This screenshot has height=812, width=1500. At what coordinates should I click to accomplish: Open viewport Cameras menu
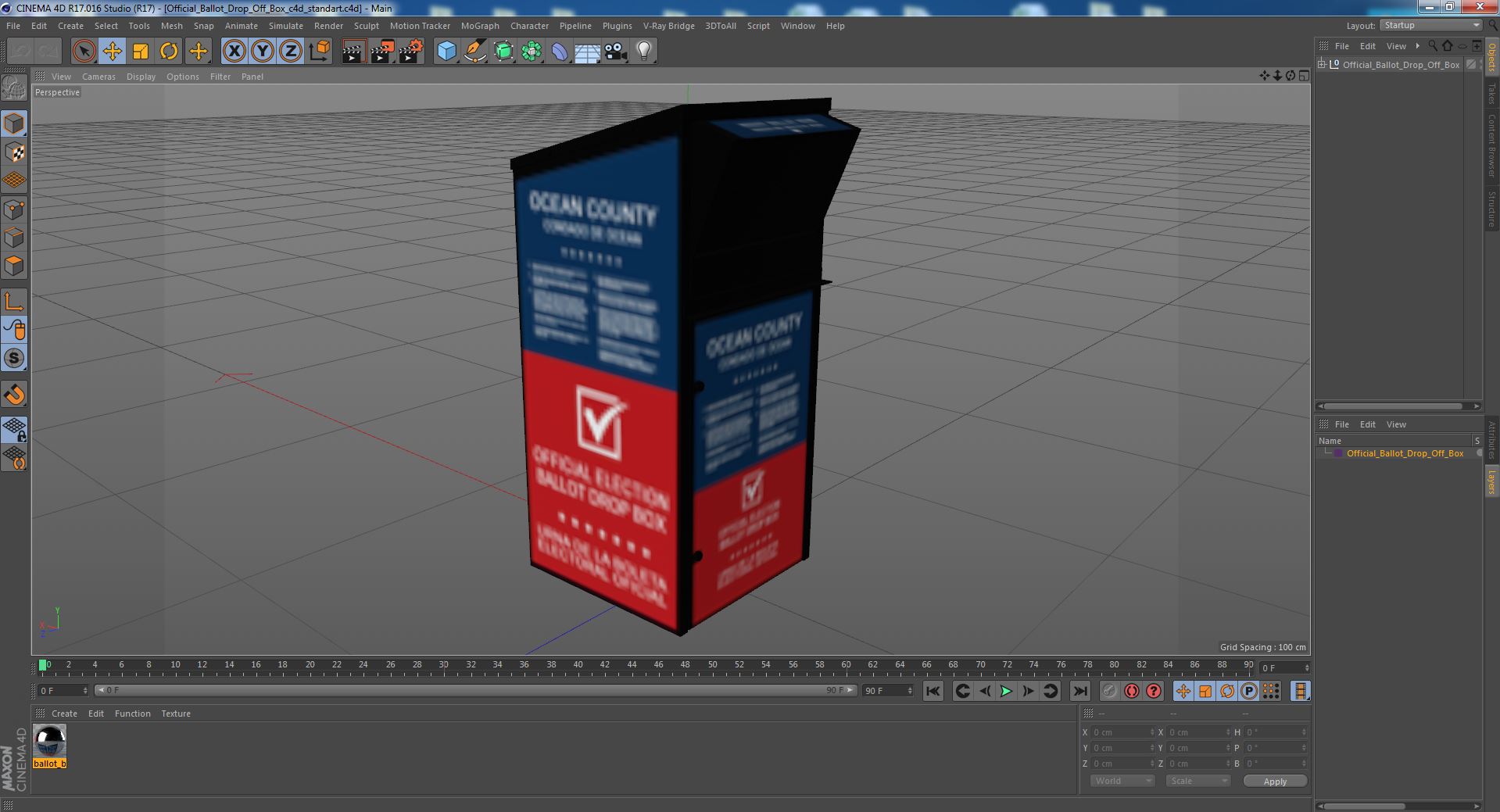pyautogui.click(x=98, y=77)
